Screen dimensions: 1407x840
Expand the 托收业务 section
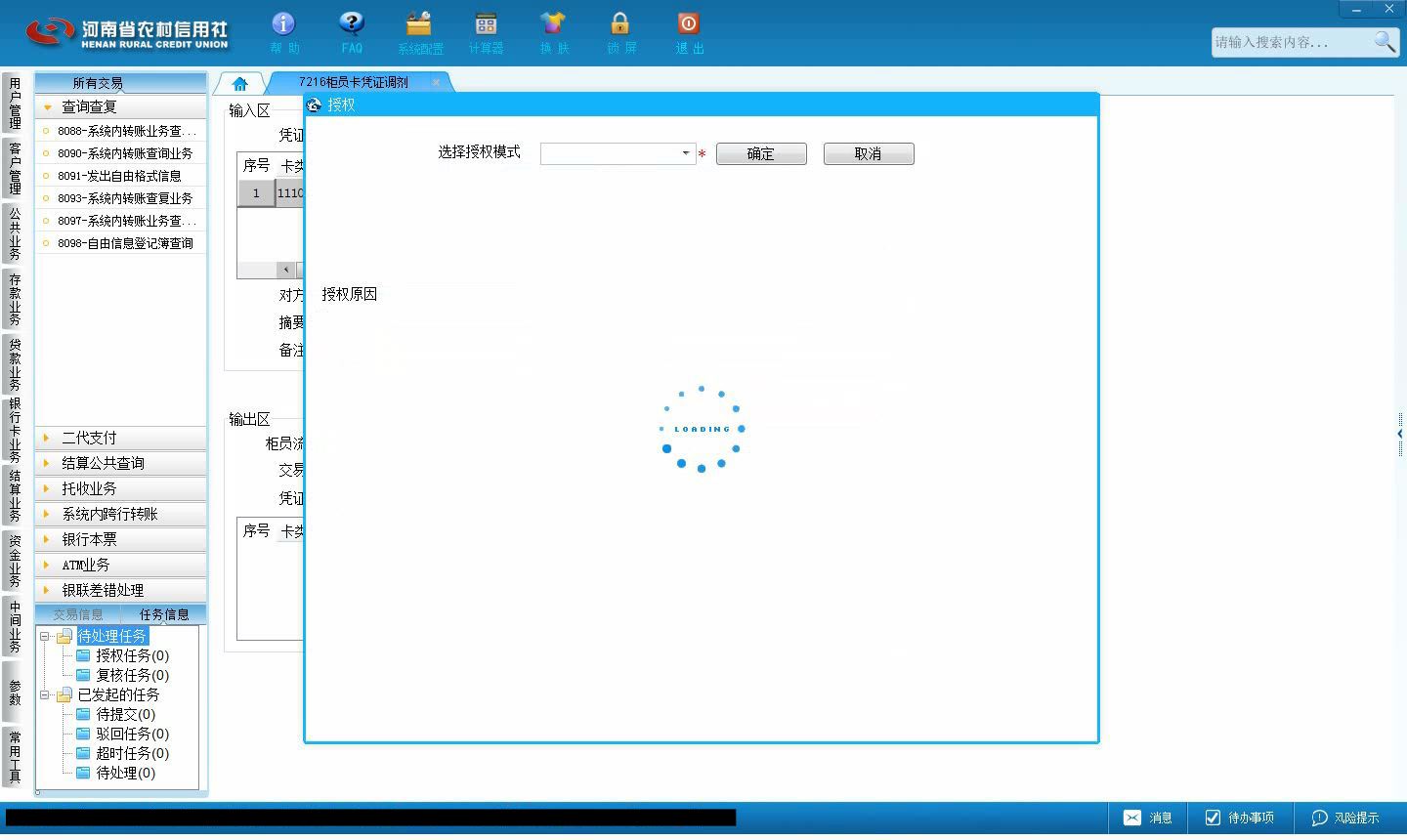pyautogui.click(x=121, y=488)
